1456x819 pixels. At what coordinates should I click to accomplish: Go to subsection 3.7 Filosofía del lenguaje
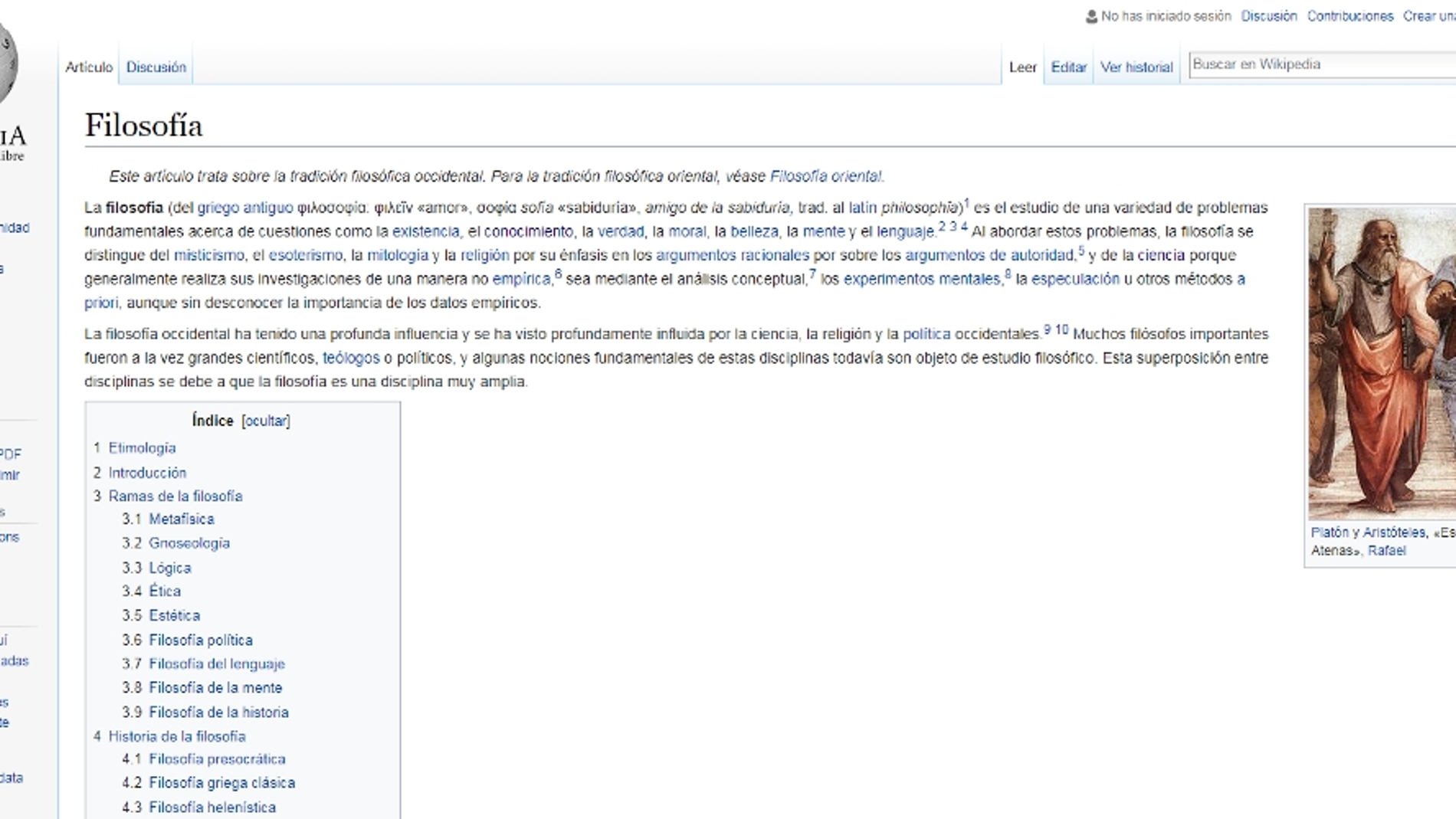pos(203,664)
